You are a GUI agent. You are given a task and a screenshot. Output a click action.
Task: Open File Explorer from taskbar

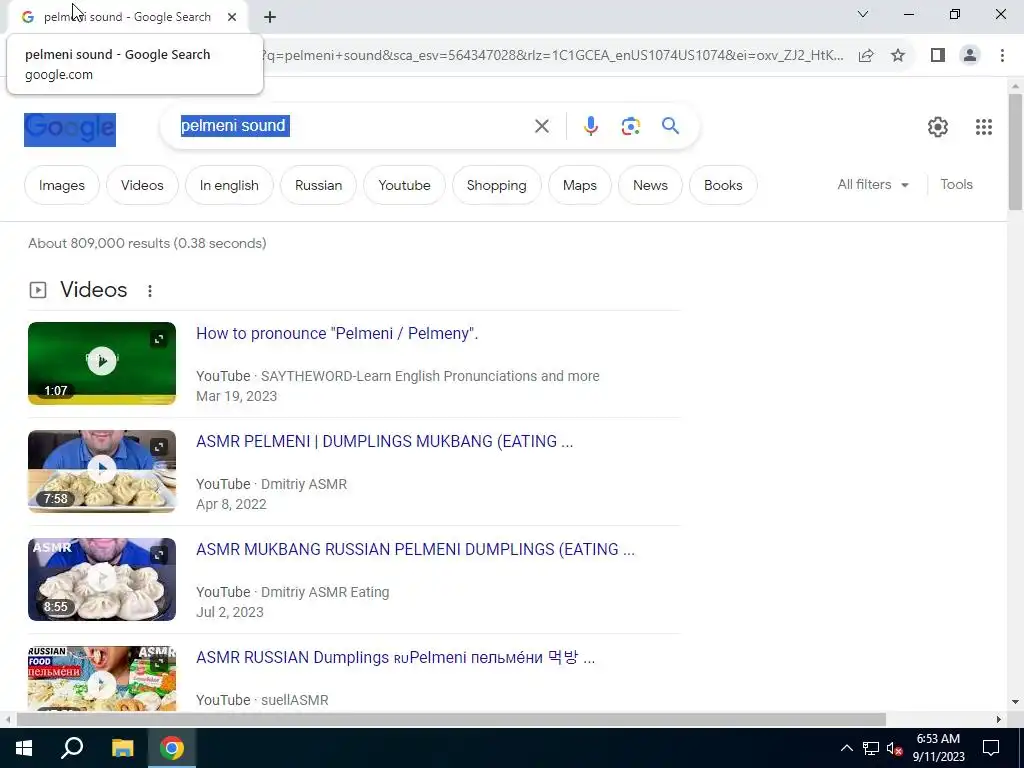pos(122,748)
